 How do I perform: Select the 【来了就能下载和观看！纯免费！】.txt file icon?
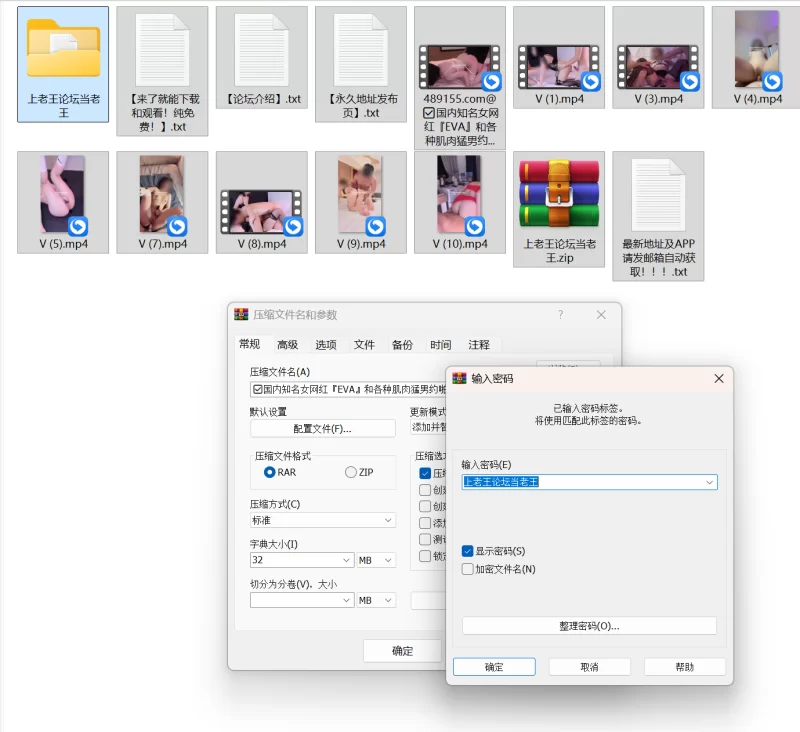(x=162, y=50)
